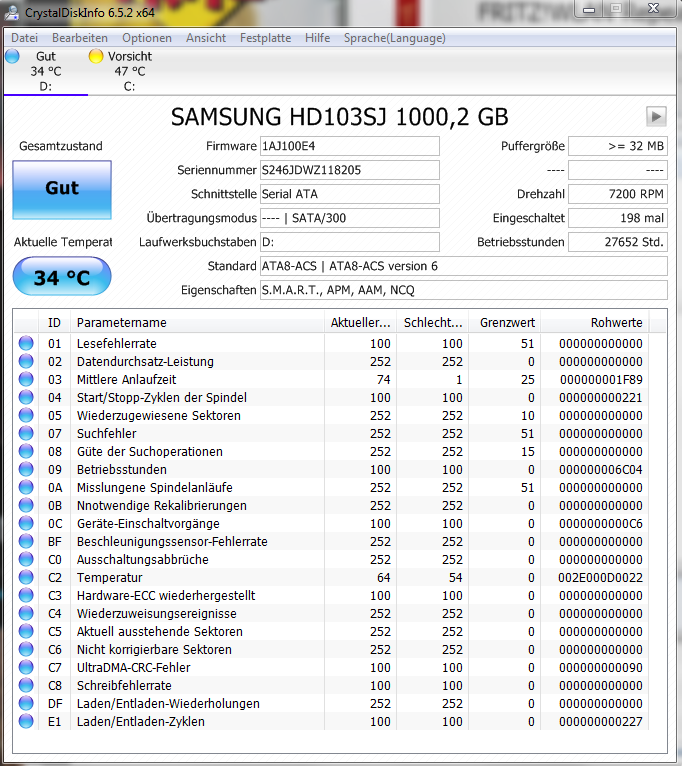Screen dimensions: 682x766
Task: Click status icon of Mittlere Anlaufzeit row
Action: pos(26,380)
